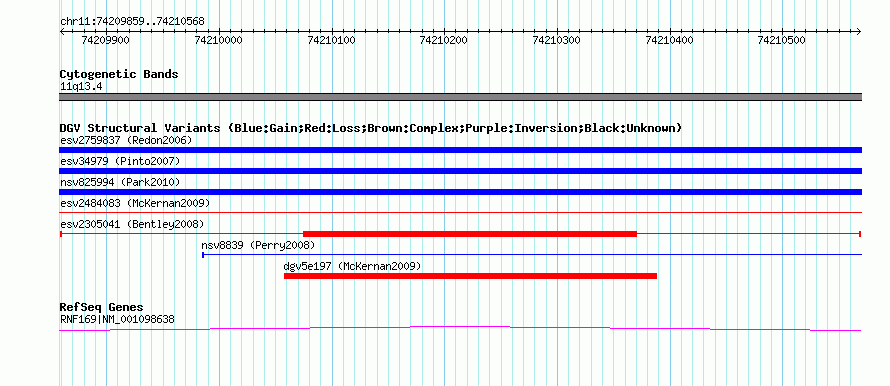The height and width of the screenshot is (386, 890).
Task: Open variant label nsv825994 (Park2010)
Action: pyautogui.click(x=120, y=182)
